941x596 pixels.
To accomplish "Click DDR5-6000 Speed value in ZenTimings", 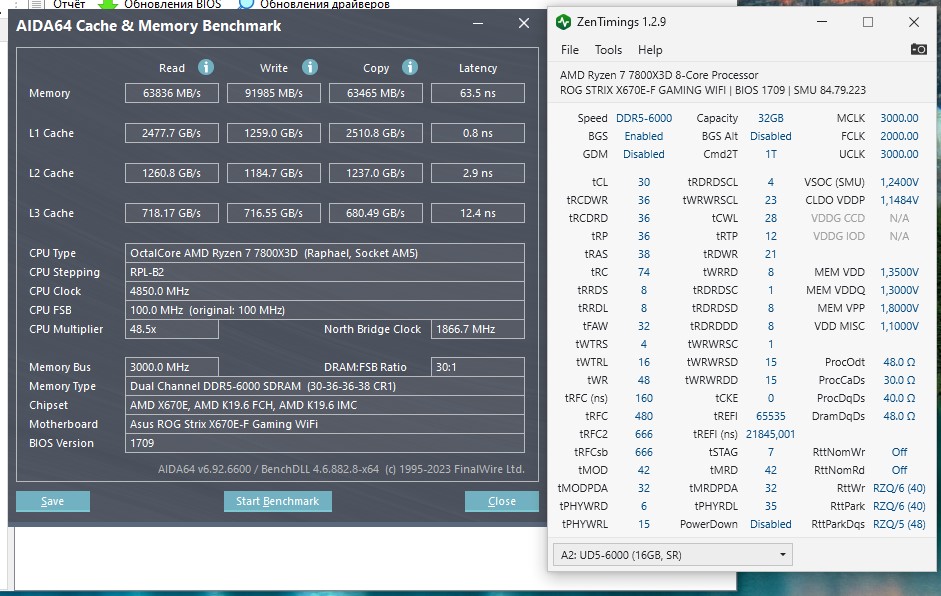I will [644, 118].
